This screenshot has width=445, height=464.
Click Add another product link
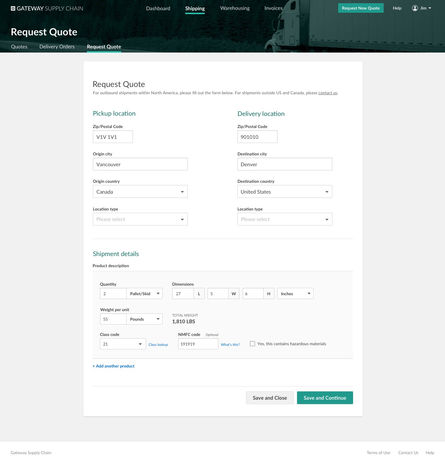coord(113,366)
